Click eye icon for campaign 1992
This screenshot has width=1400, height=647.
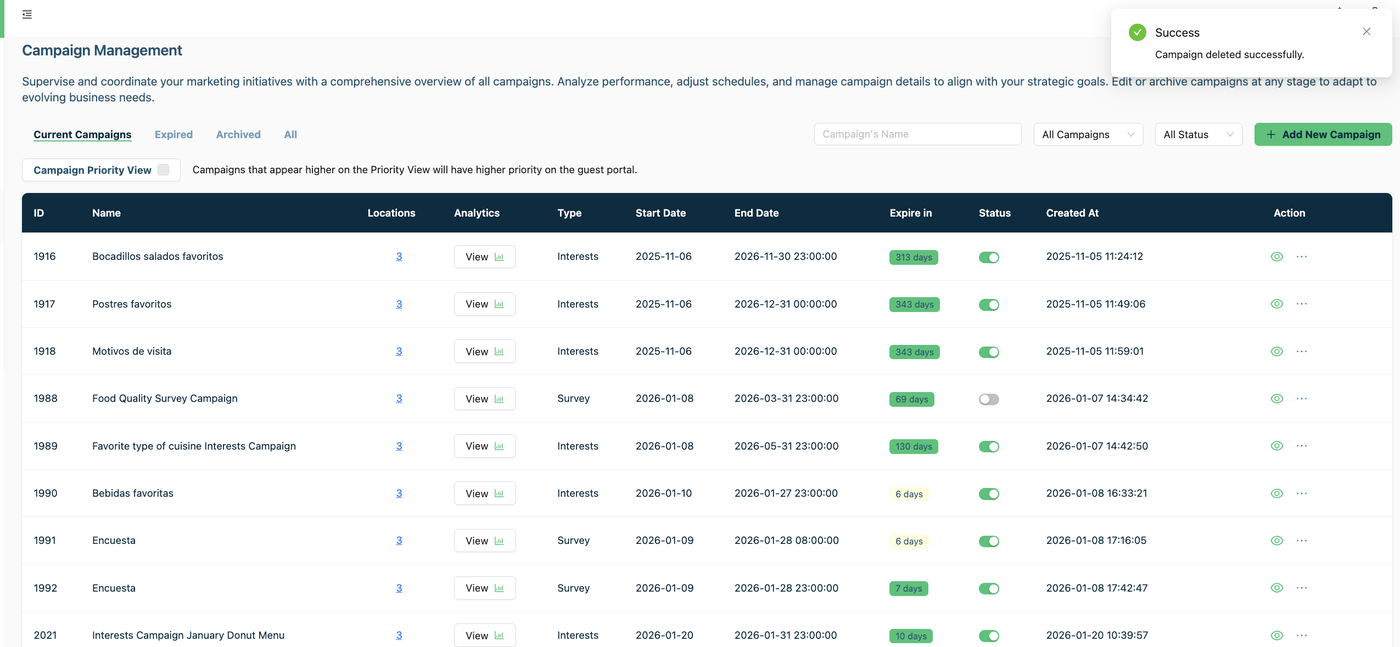pos(1276,588)
